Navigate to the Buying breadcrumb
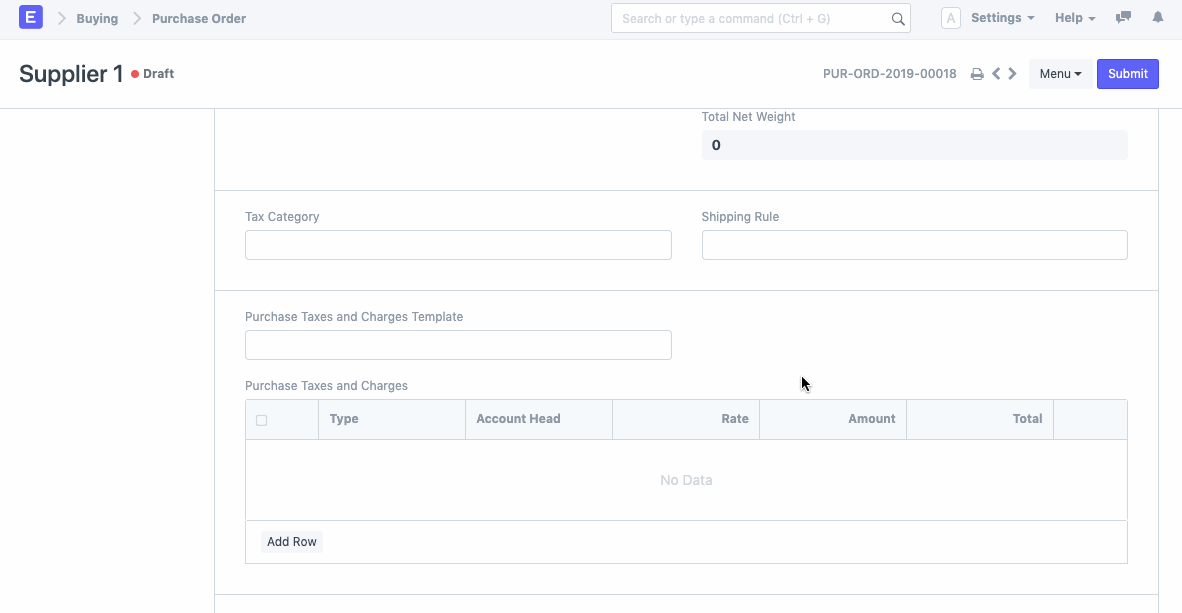Viewport: 1182px width, 613px height. 97,18
